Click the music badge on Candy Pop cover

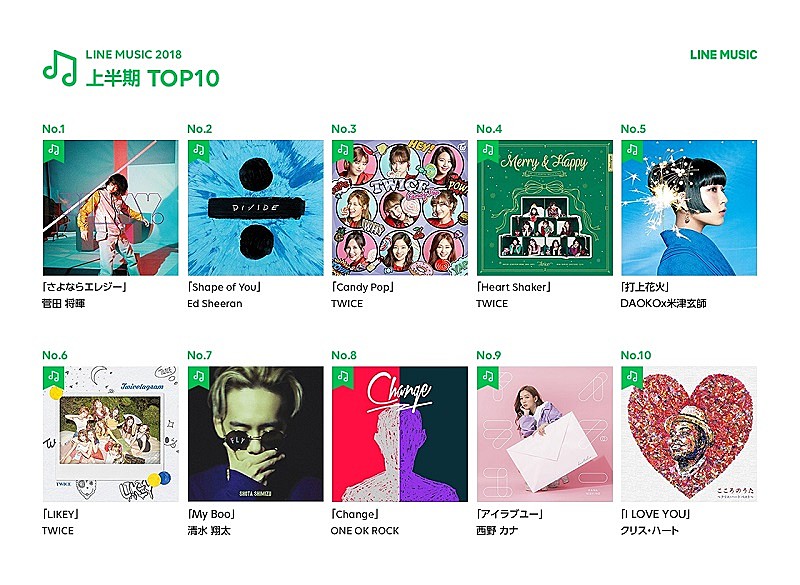[342, 150]
